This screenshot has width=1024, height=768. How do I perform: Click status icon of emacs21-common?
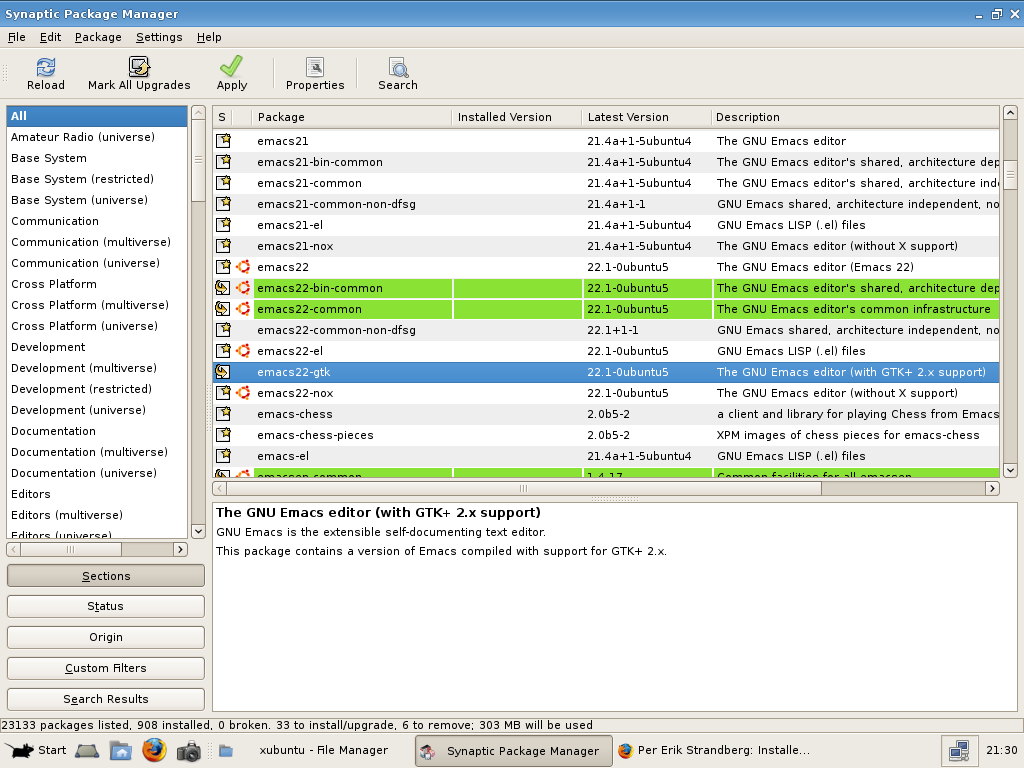click(x=223, y=182)
